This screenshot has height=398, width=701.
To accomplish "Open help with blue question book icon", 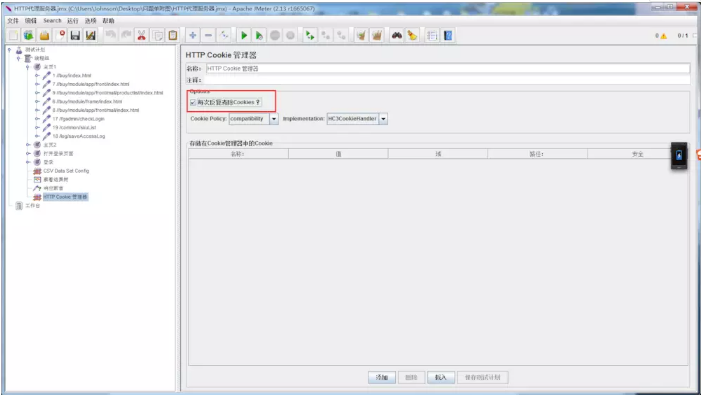I will click(x=448, y=35).
